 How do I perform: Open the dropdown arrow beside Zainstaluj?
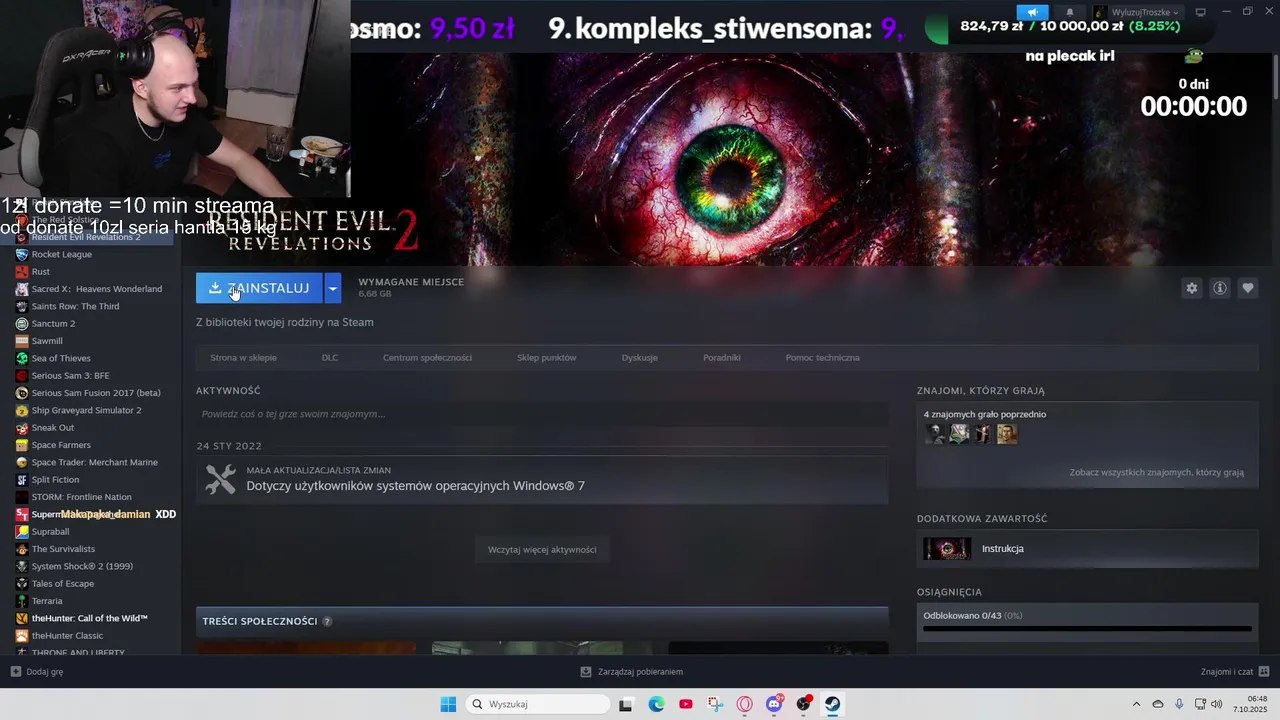pyautogui.click(x=333, y=288)
